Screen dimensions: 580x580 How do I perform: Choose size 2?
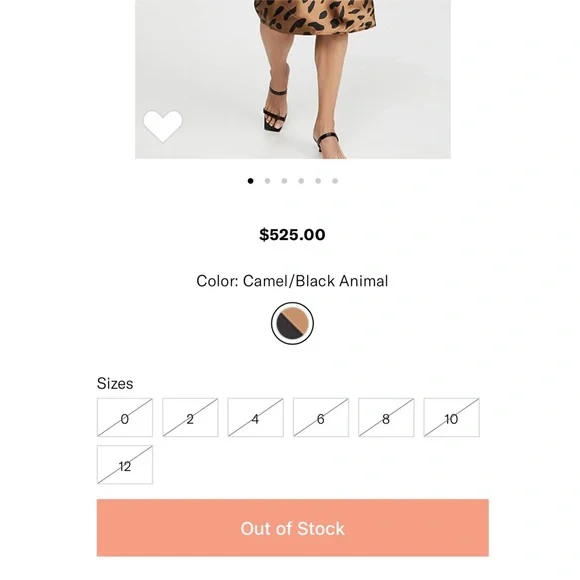pyautogui.click(x=190, y=418)
